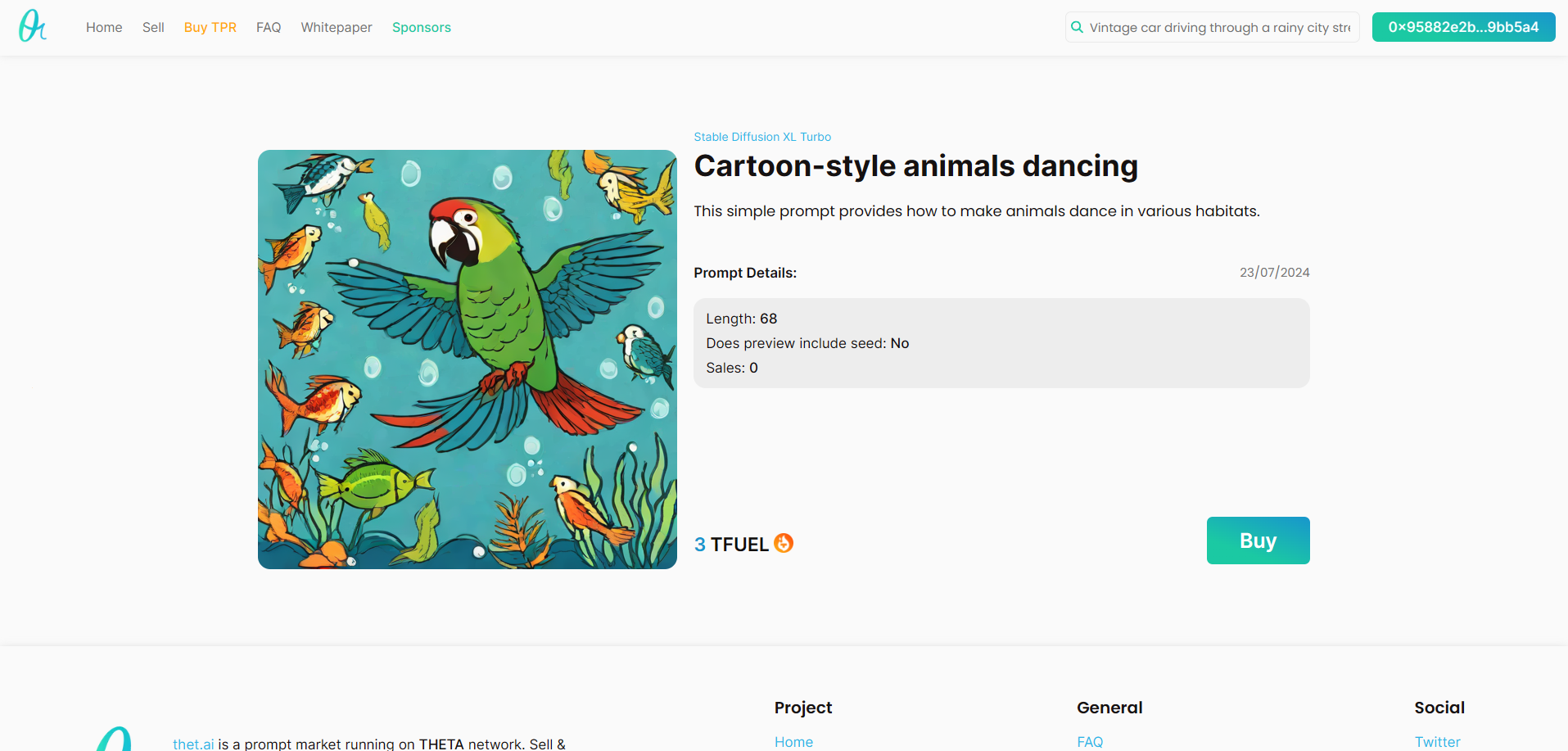Viewport: 1568px width, 751px height.
Task: Open the Stable Diffusion XL Turbo link
Action: pos(762,137)
